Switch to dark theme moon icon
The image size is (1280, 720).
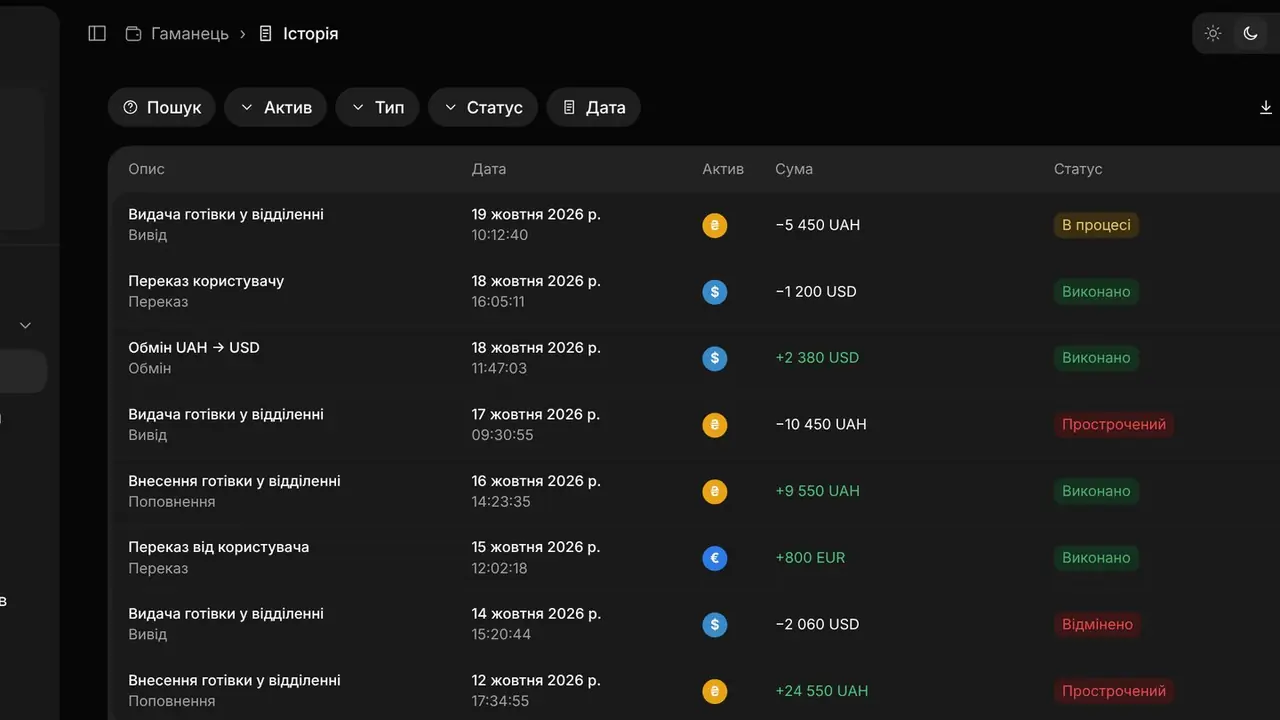coord(1250,33)
